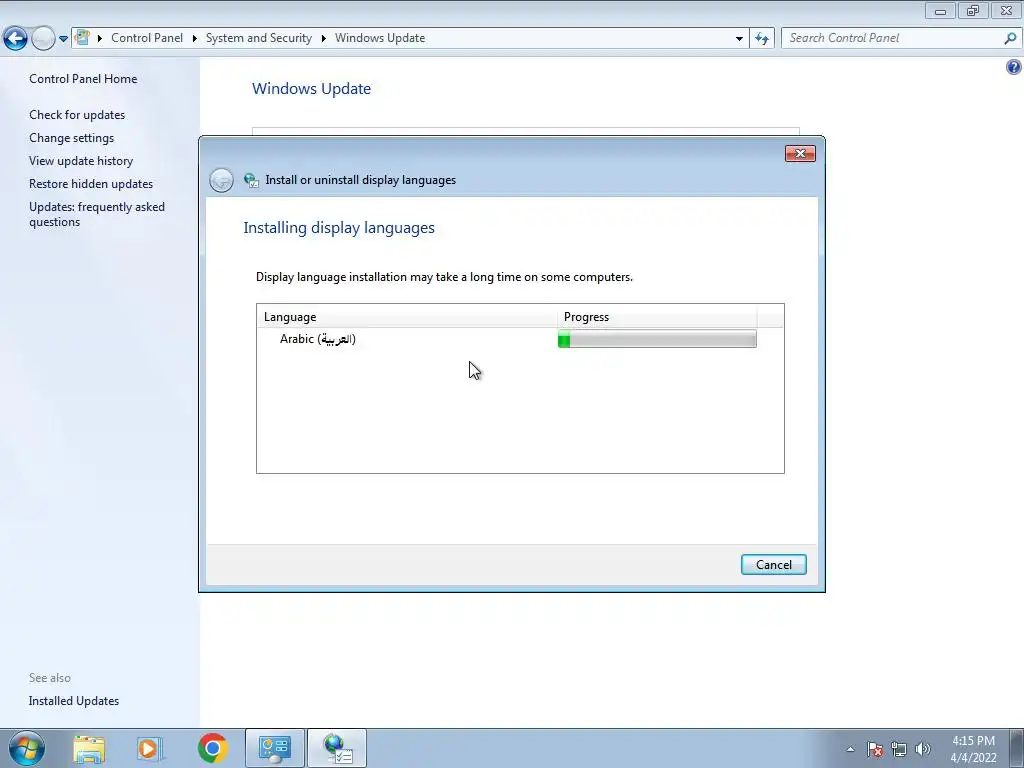The height and width of the screenshot is (768, 1024).
Task: Click the Arabic installation progress bar
Action: point(657,339)
